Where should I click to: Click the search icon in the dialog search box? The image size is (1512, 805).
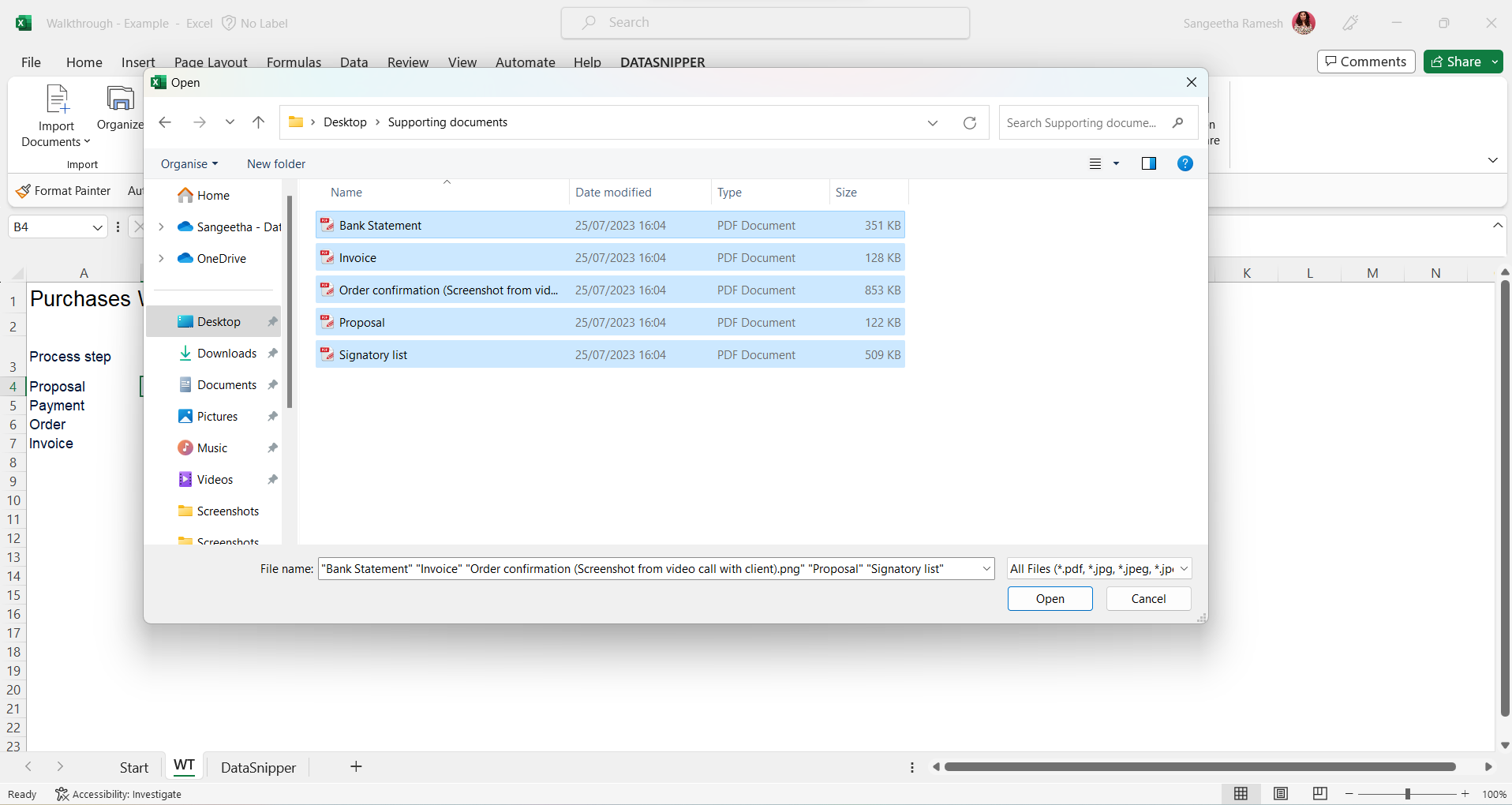point(1177,122)
